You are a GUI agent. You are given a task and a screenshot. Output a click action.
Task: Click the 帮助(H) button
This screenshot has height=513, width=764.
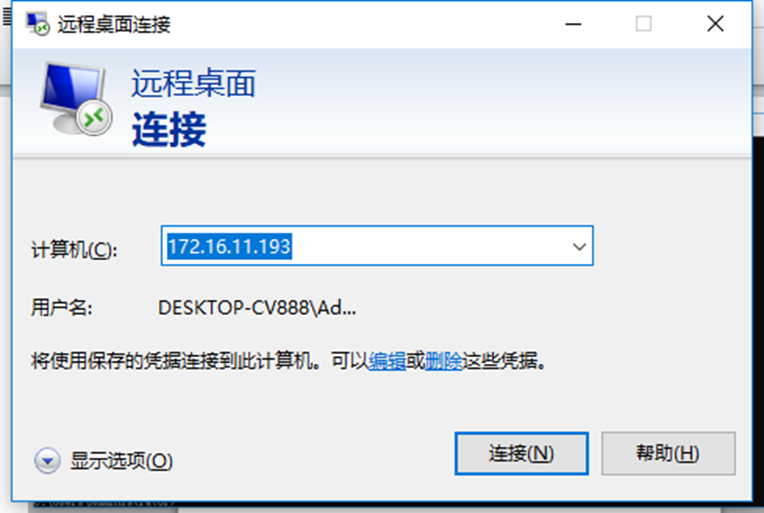click(668, 453)
